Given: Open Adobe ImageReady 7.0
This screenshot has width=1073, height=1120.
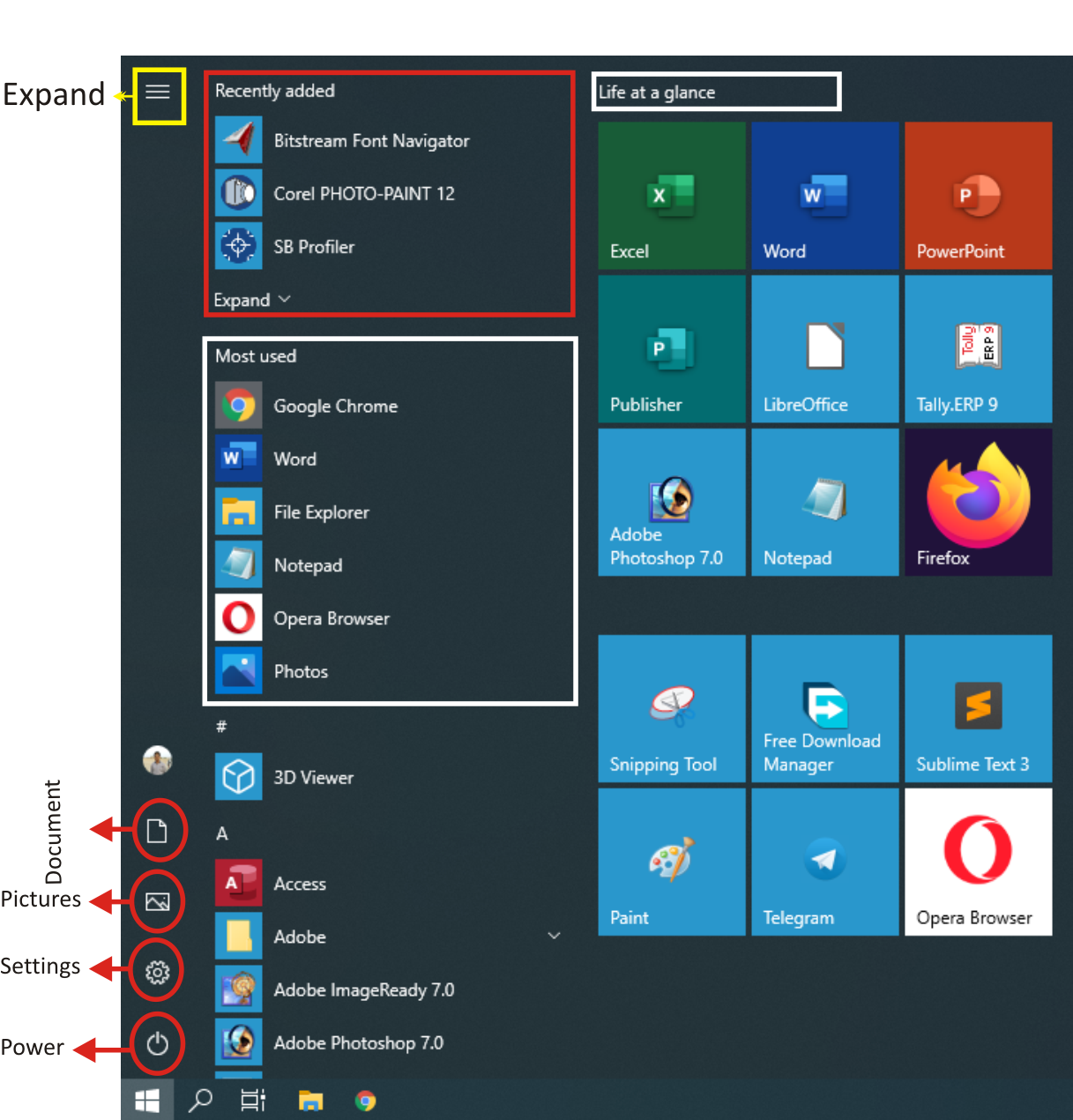Looking at the screenshot, I should coord(391,989).
